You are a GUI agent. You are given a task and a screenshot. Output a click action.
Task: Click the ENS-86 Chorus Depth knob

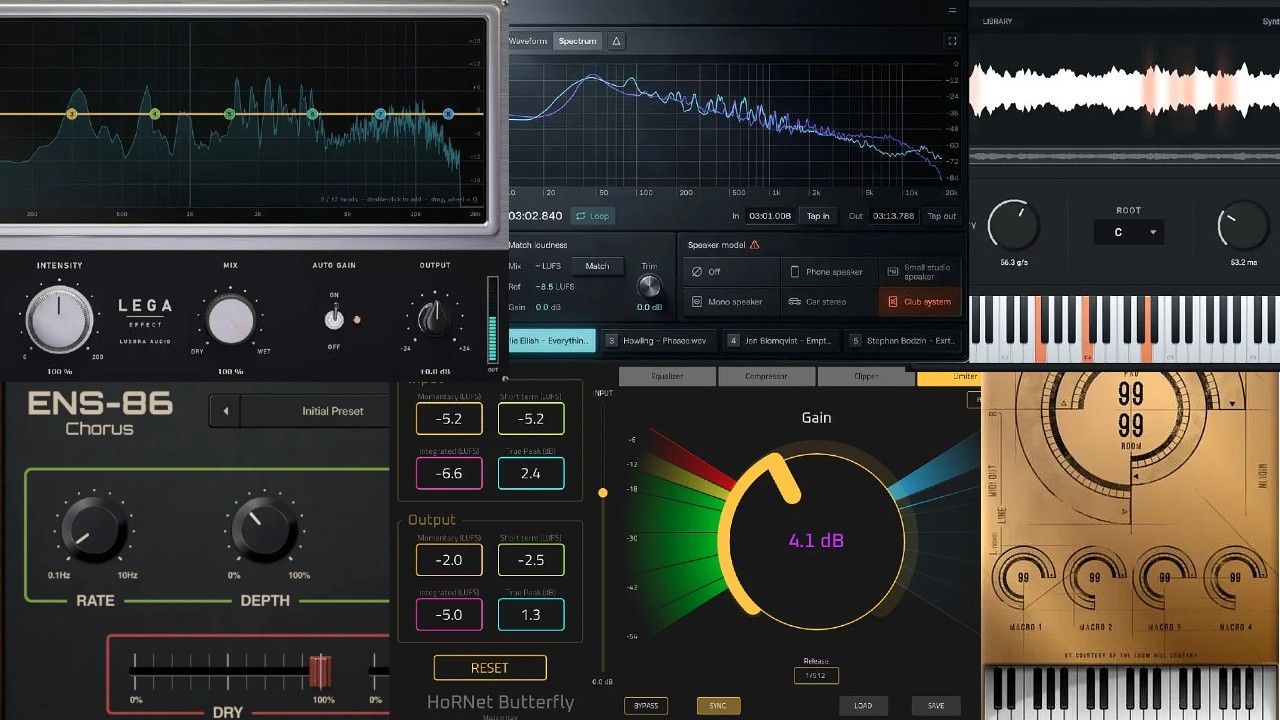tap(265, 530)
